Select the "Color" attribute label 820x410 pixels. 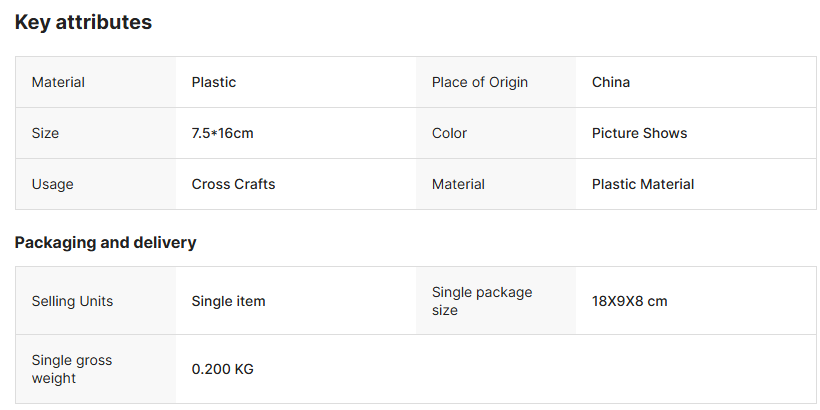click(x=449, y=133)
